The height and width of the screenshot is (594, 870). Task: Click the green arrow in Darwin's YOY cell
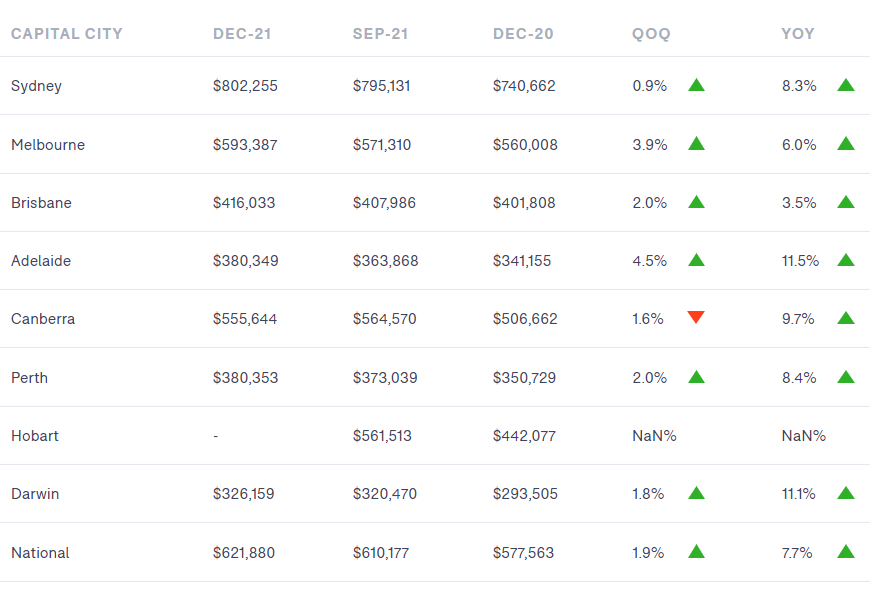[846, 493]
